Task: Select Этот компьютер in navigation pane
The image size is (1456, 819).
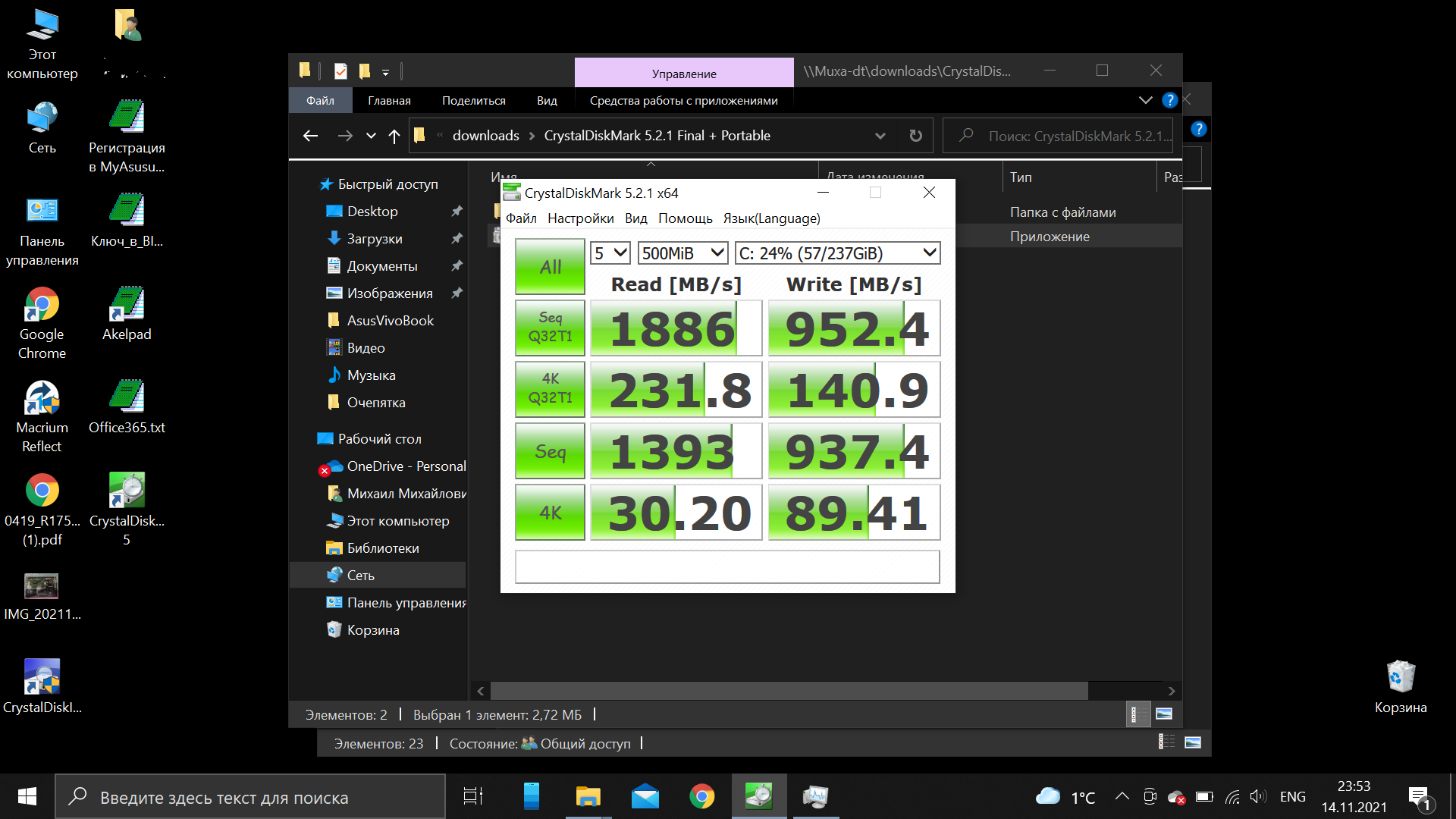Action: tap(397, 521)
